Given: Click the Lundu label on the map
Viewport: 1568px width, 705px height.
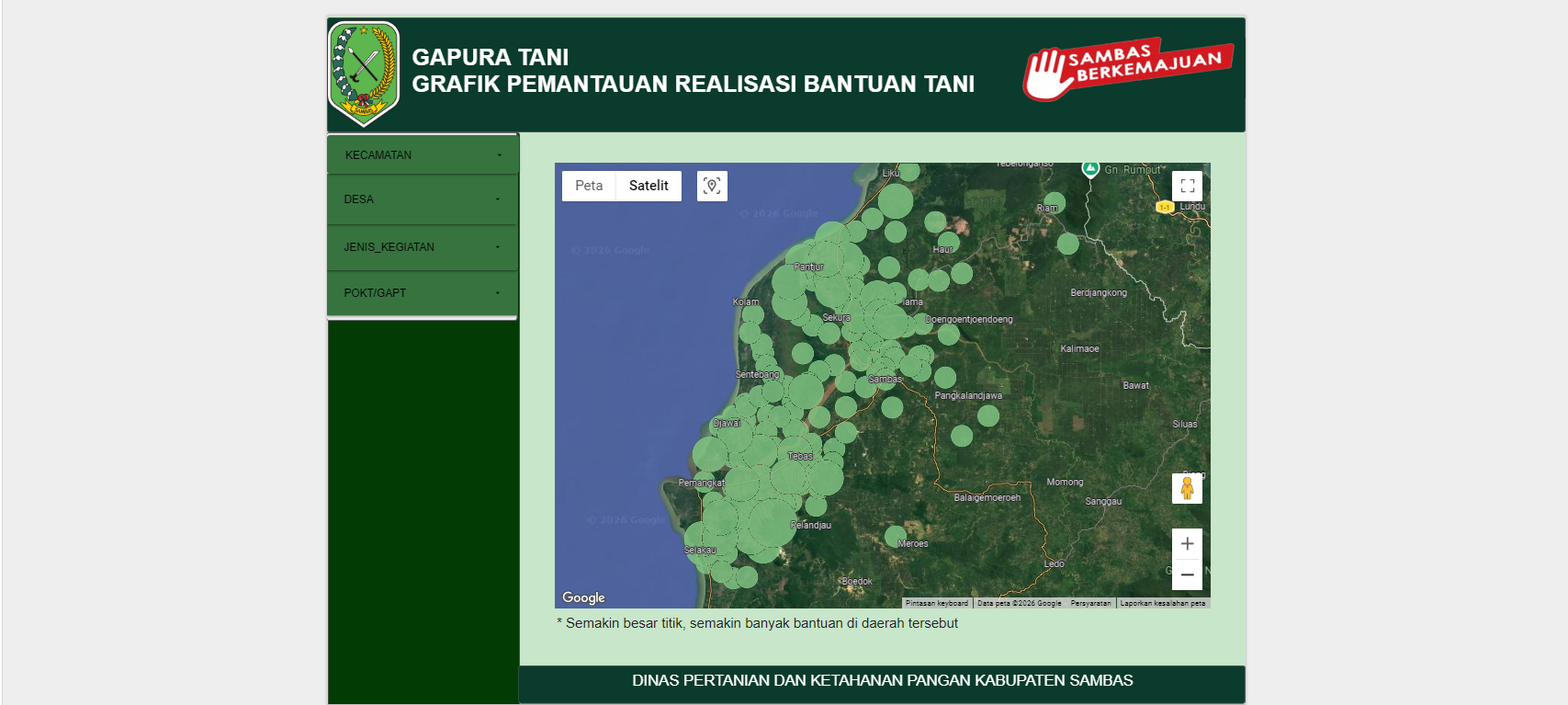Looking at the screenshot, I should coord(1192,206).
